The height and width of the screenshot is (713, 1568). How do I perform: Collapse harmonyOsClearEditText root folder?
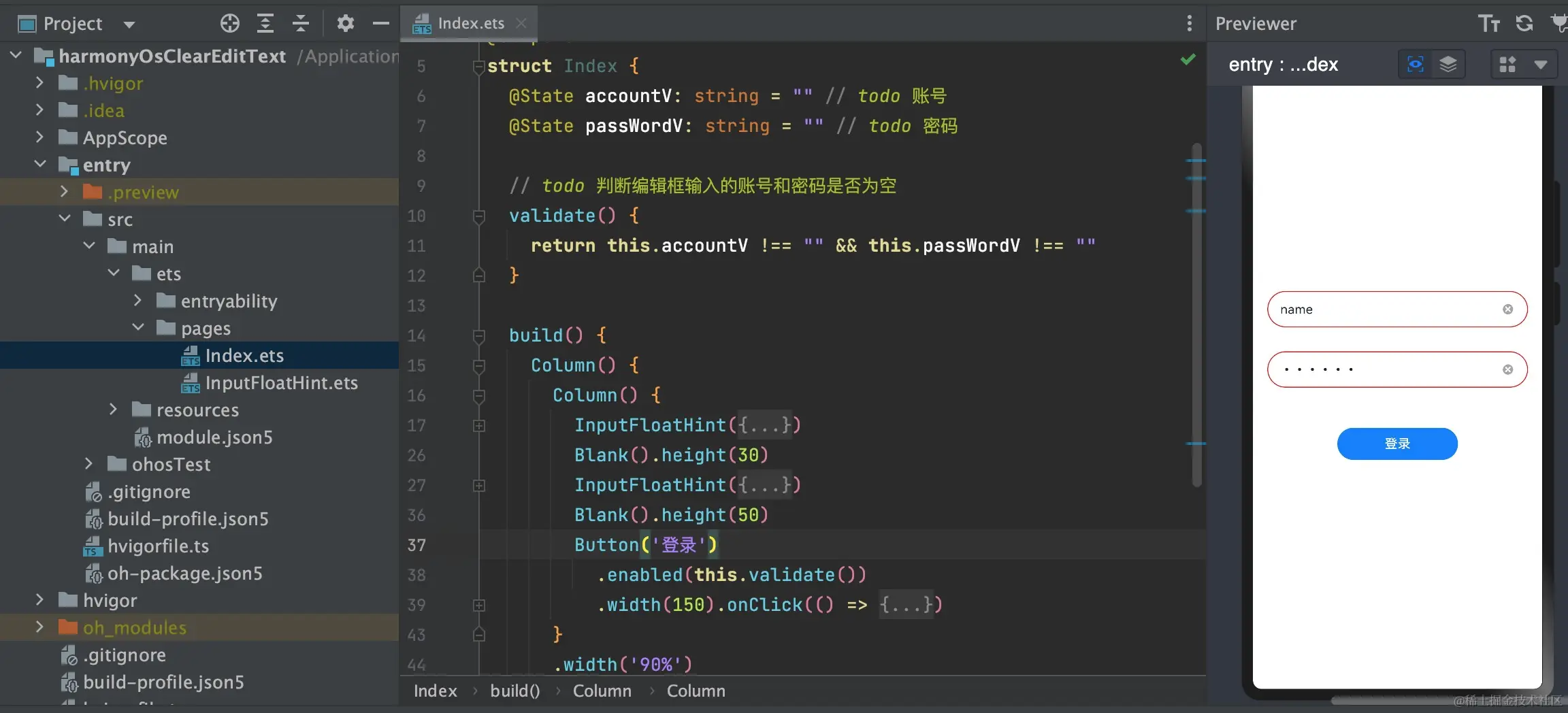[16, 55]
